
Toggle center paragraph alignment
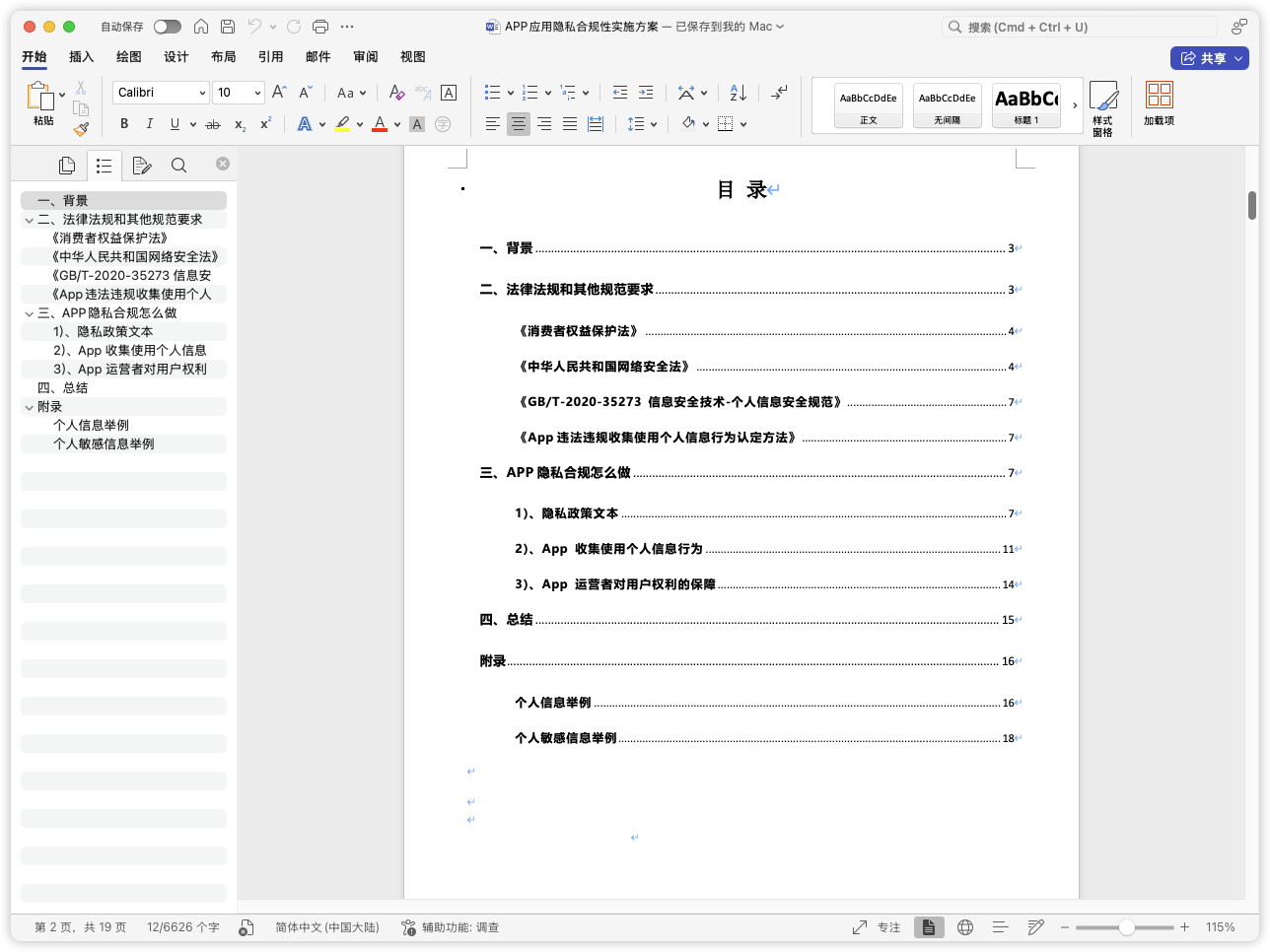tap(518, 123)
